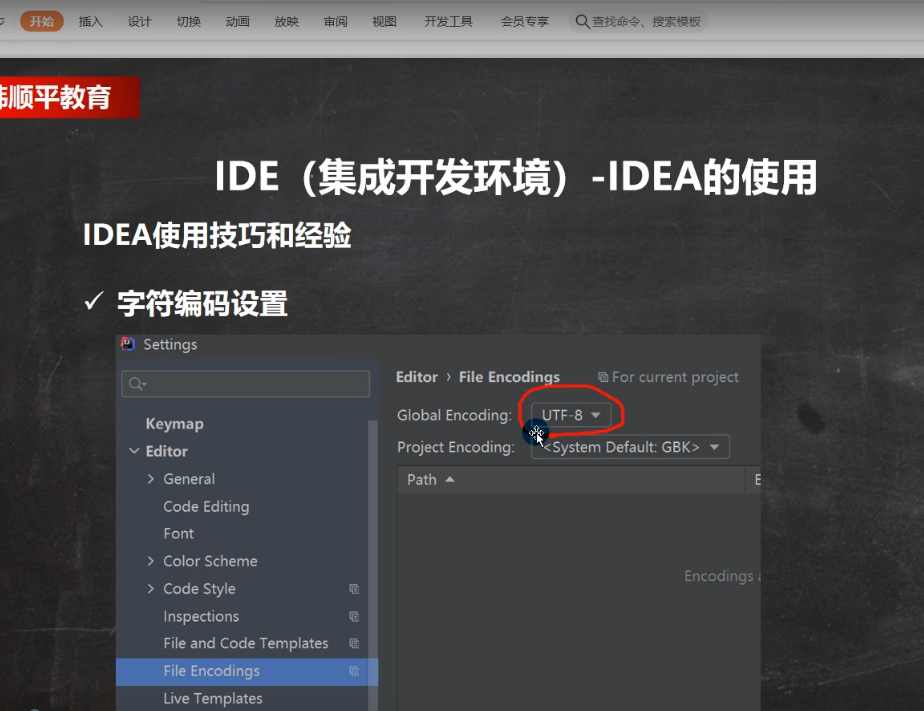Click the For current project icon
The image size is (924, 711).
[603, 377]
